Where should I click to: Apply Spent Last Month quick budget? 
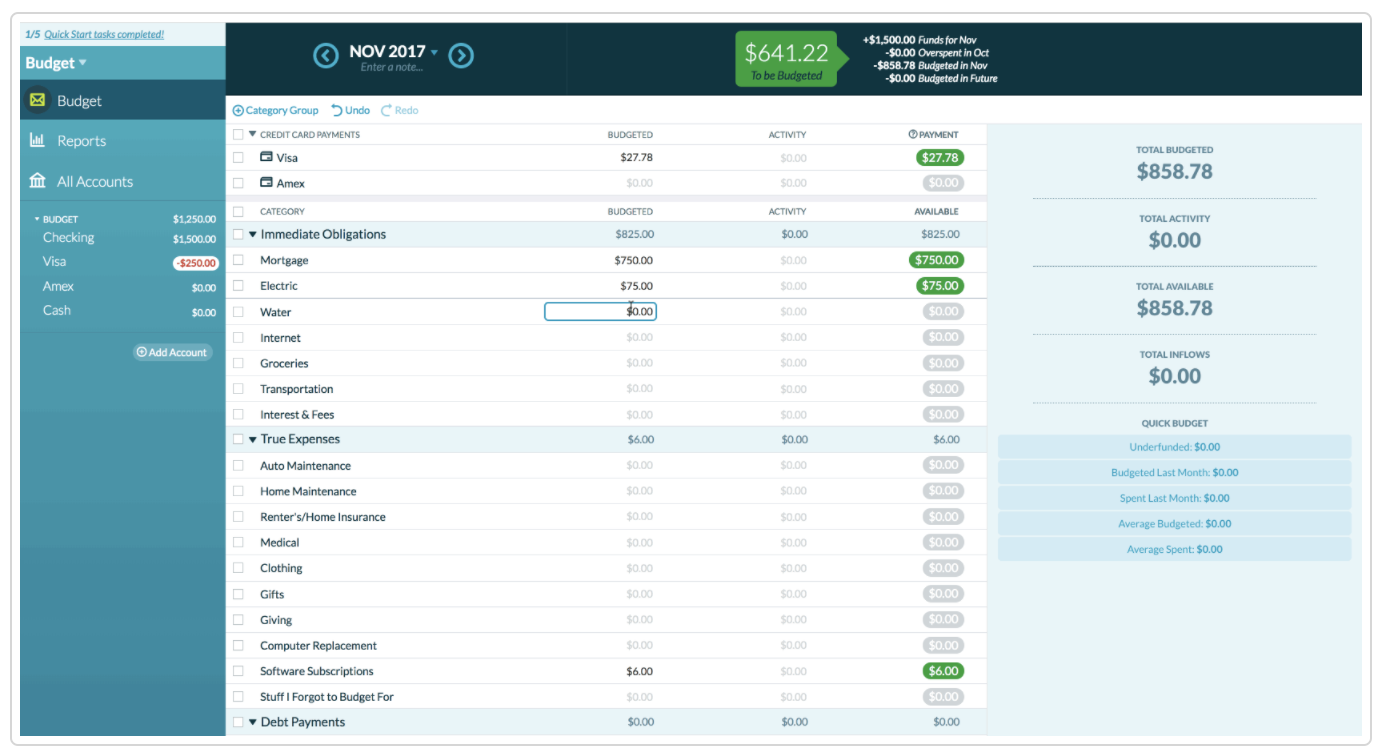tap(1174, 498)
